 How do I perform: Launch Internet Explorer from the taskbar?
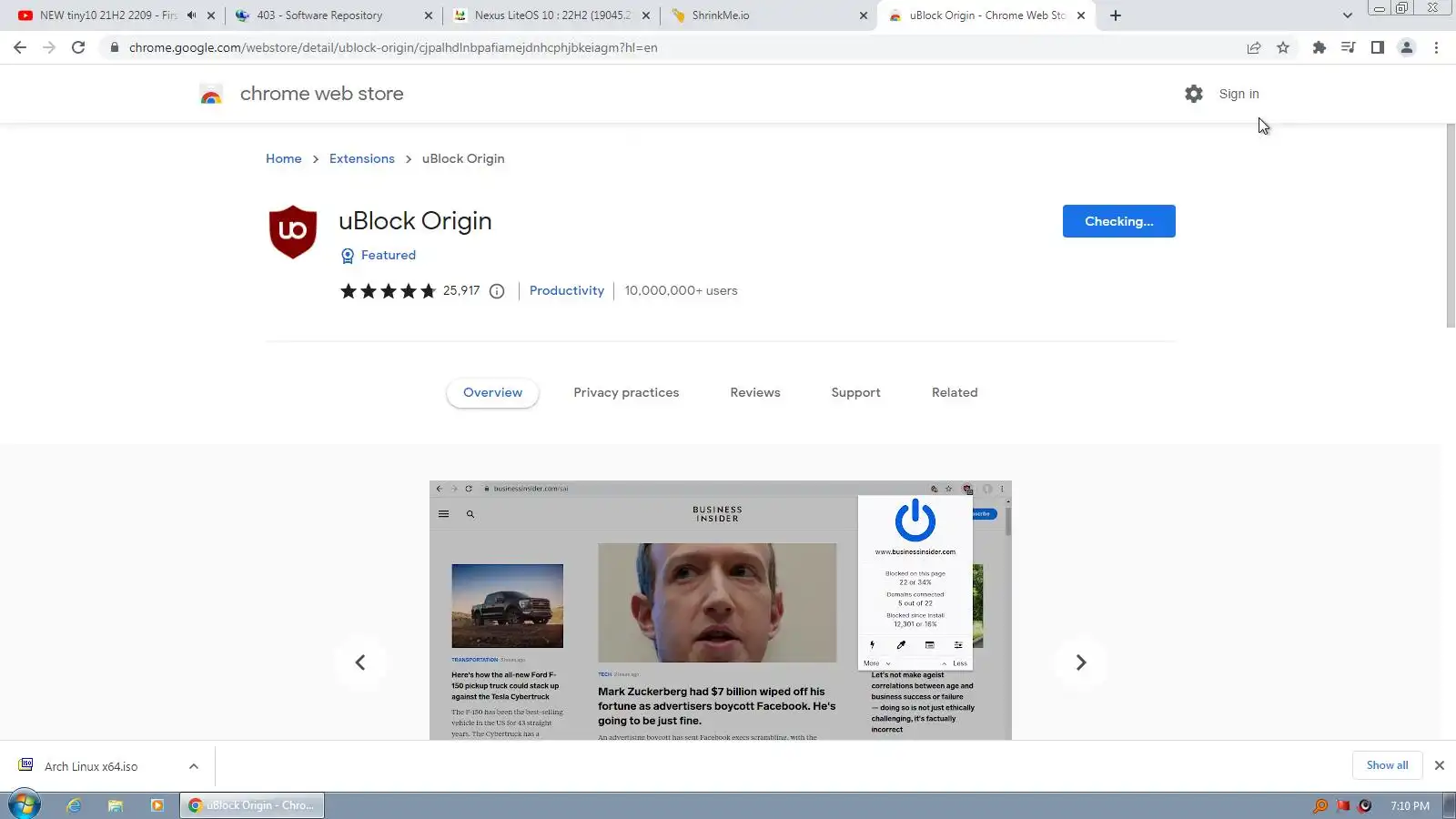[x=74, y=805]
